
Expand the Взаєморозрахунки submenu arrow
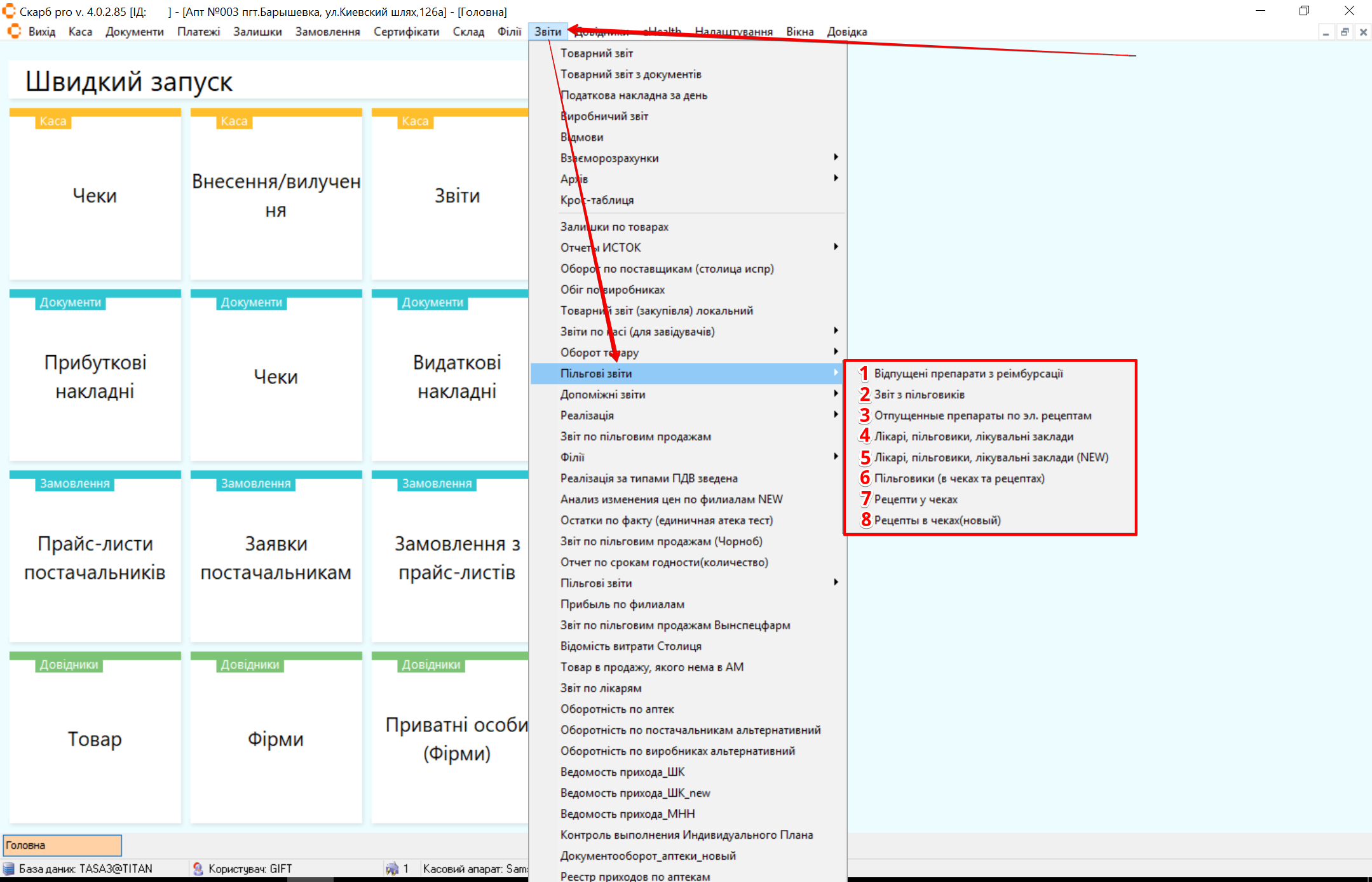836,158
